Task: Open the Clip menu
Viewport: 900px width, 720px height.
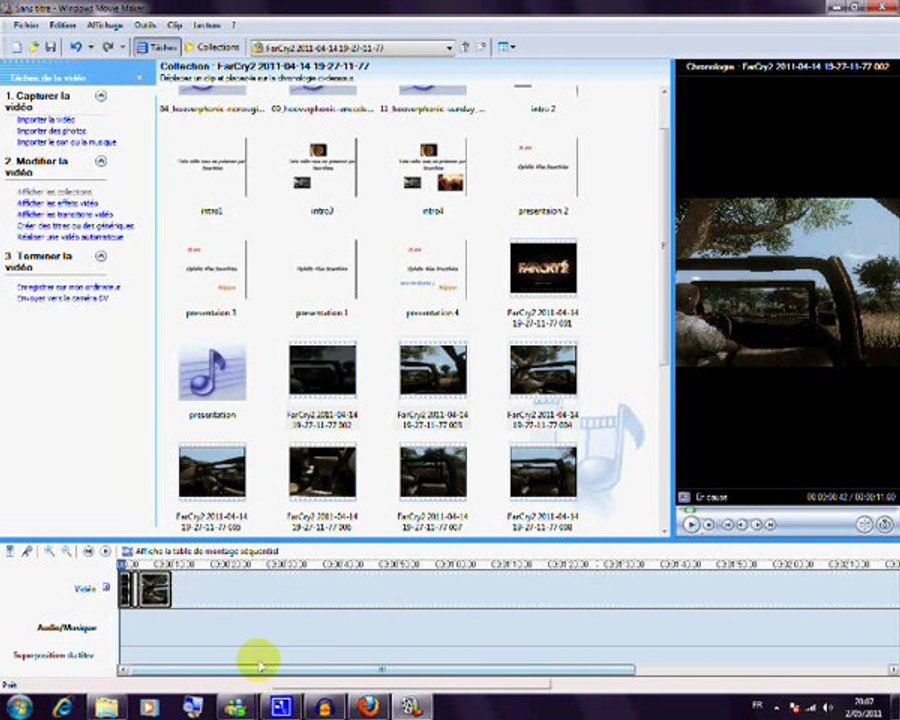Action: coord(174,25)
